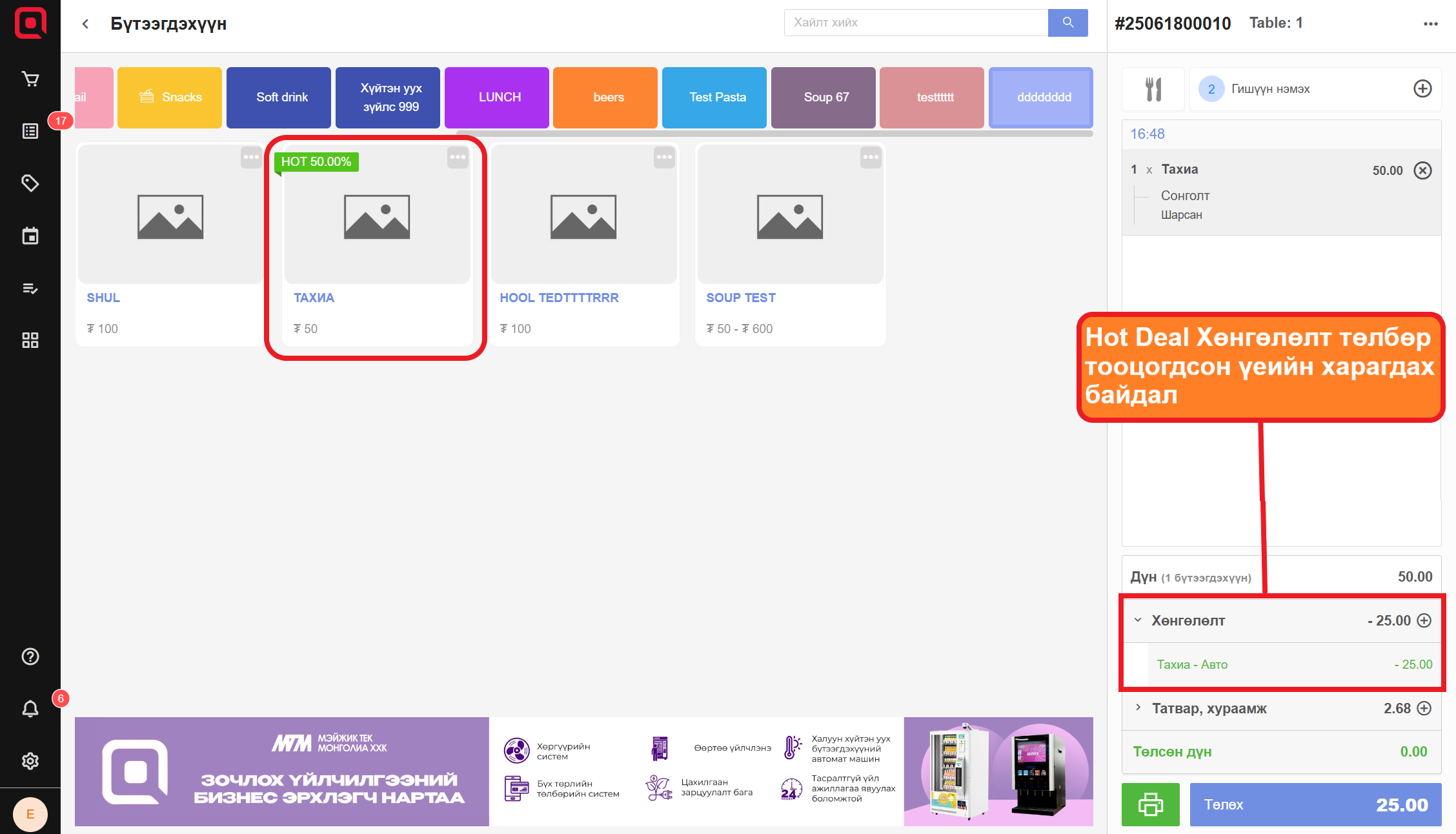Open the SHUL product card options menu

point(251,157)
